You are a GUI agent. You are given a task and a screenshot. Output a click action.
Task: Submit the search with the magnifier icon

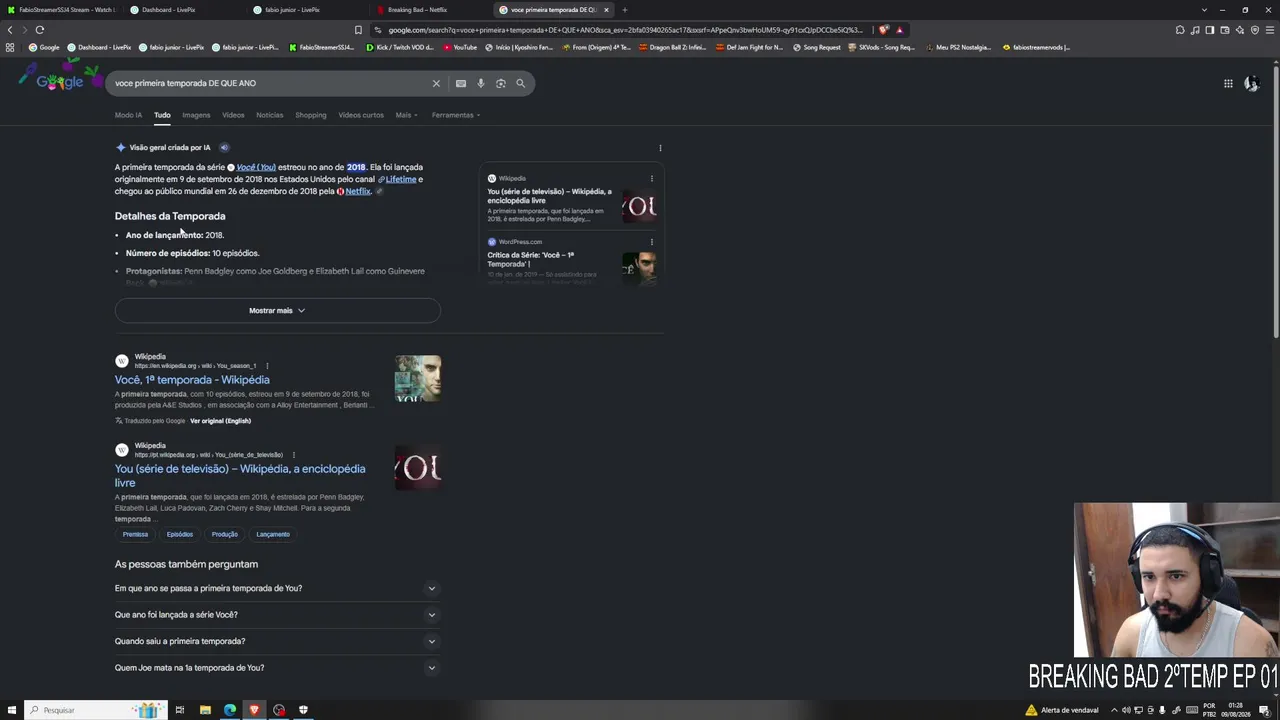pyautogui.click(x=520, y=83)
